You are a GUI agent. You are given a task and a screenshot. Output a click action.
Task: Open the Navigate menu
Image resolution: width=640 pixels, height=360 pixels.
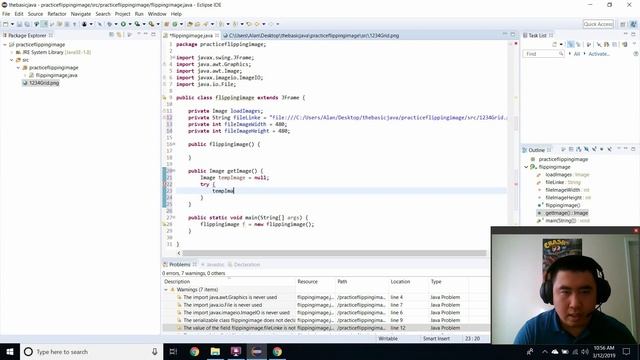pyautogui.click(x=81, y=14)
